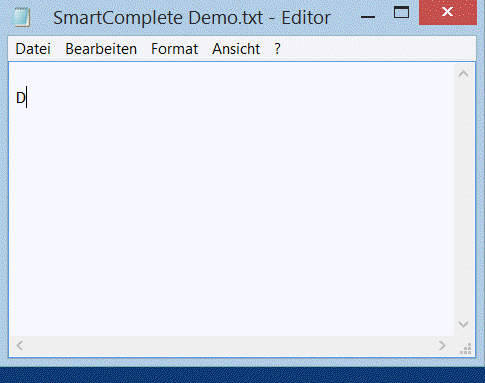485x383 pixels.
Task: Click the vertical scrollbar track
Action: pyautogui.click(x=463, y=199)
